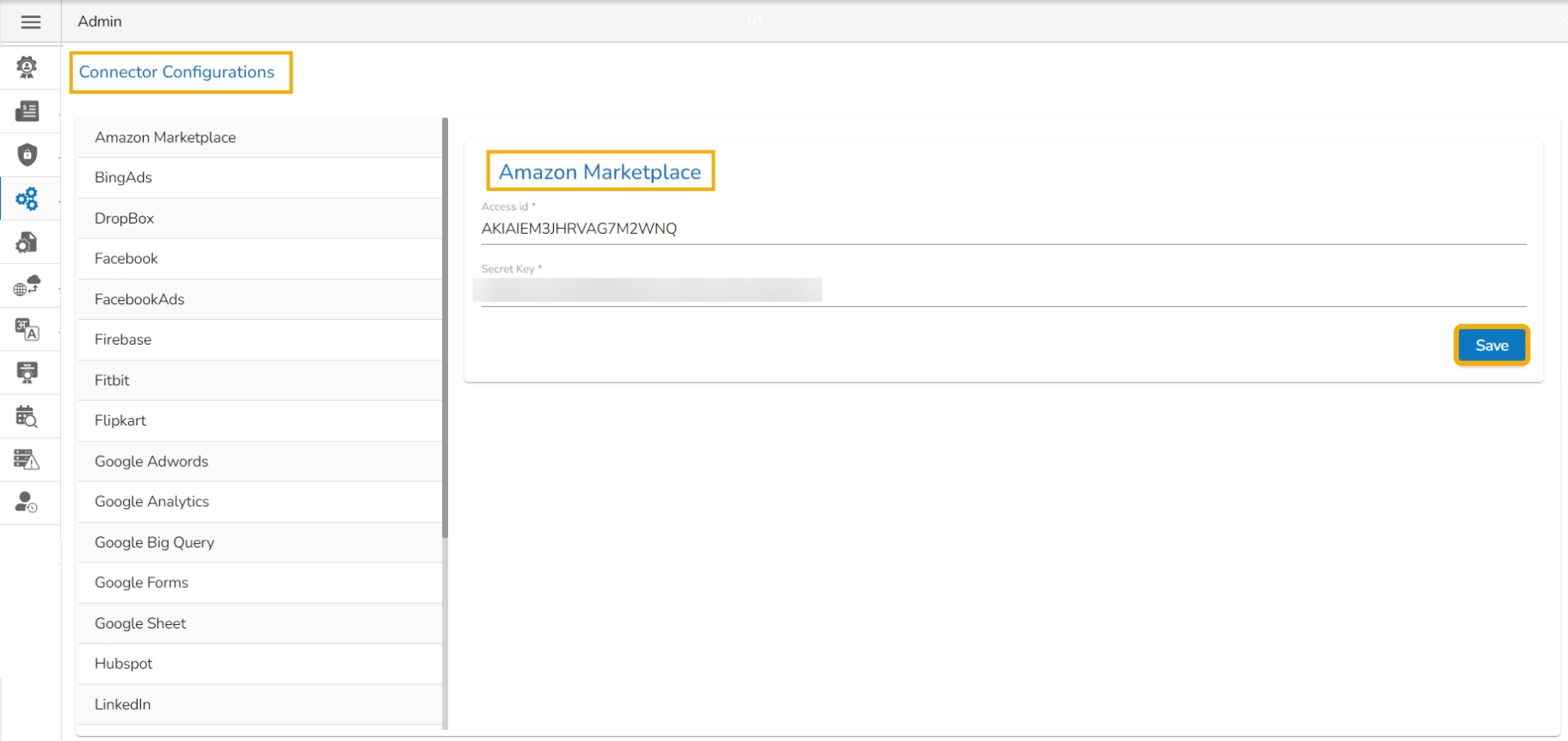Click the Admin title text
Screen dimensions: 1568x741
[100, 21]
